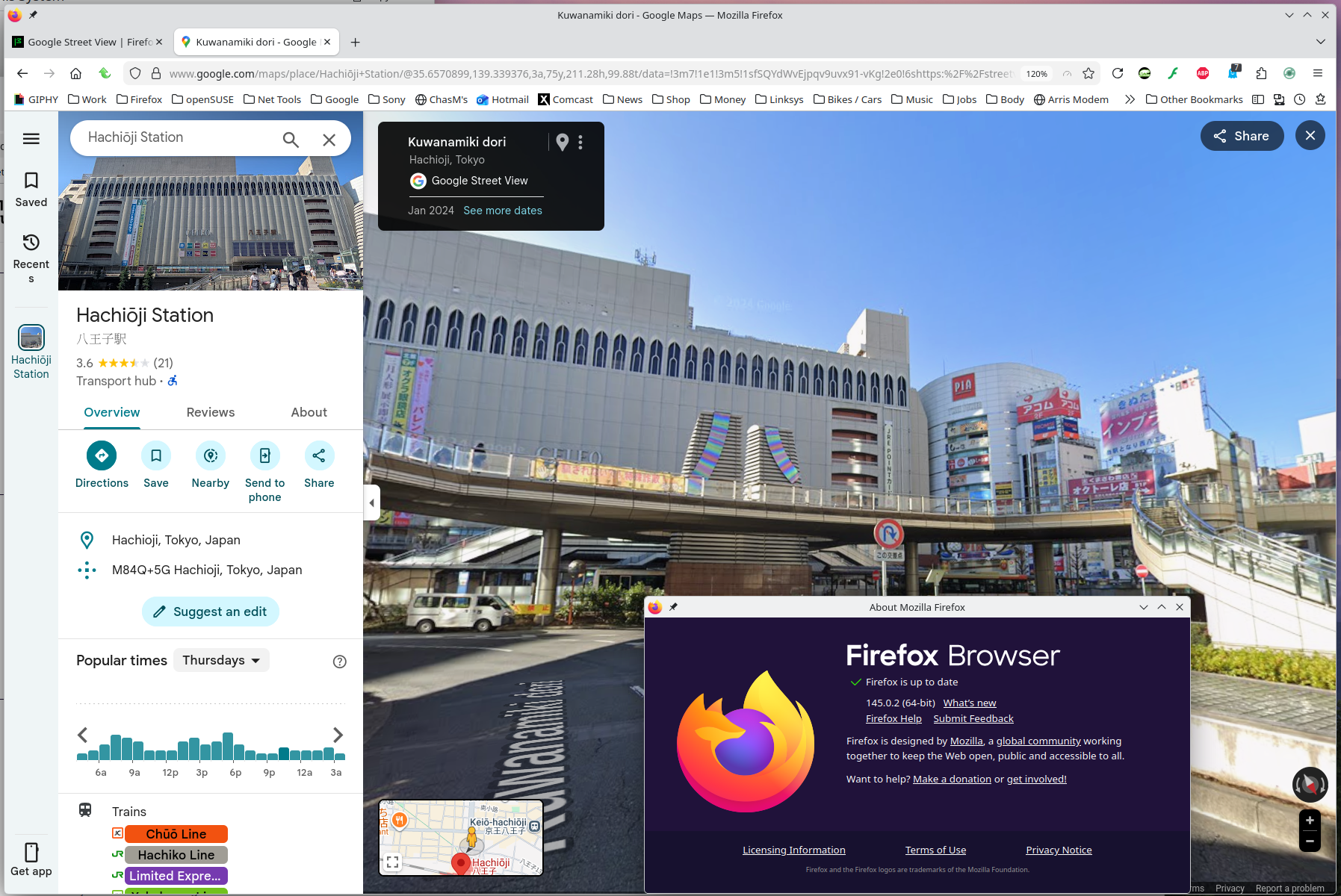Viewport: 1341px width, 896px height.
Task: Open the GIPHY bookmark
Action: [x=36, y=99]
